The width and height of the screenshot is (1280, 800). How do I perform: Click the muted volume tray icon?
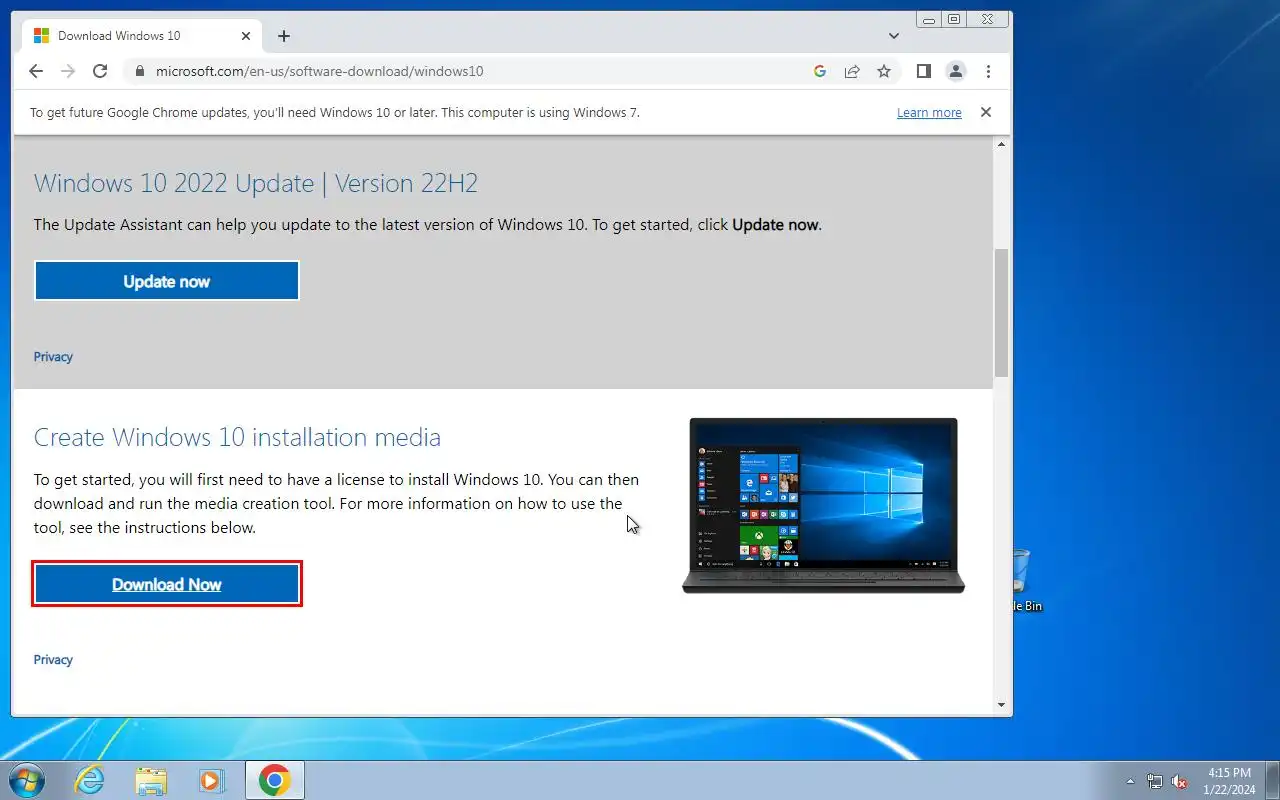coord(1180,781)
